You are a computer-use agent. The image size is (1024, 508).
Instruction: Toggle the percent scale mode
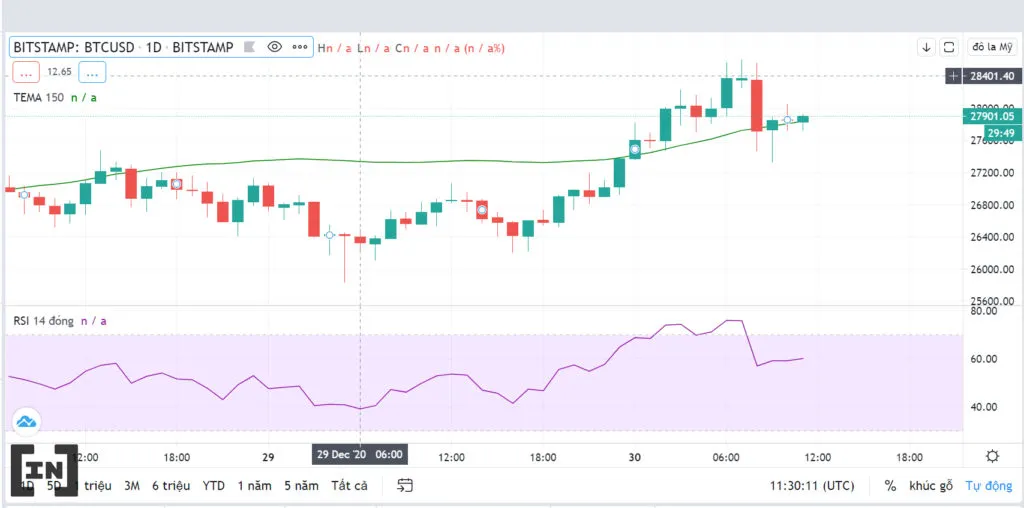890,485
